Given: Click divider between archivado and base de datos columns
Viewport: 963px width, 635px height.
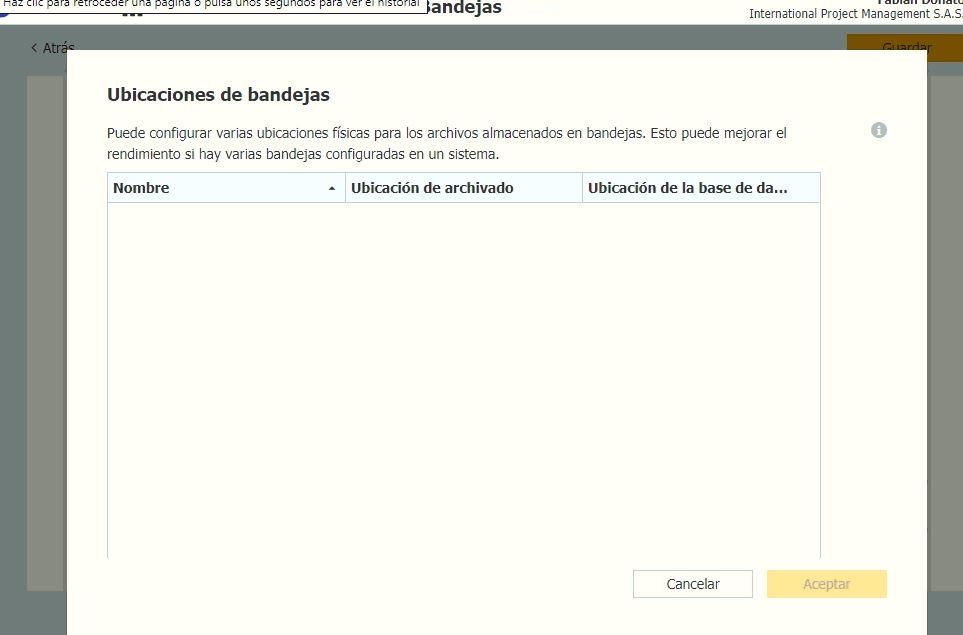Looking at the screenshot, I should [x=582, y=188].
